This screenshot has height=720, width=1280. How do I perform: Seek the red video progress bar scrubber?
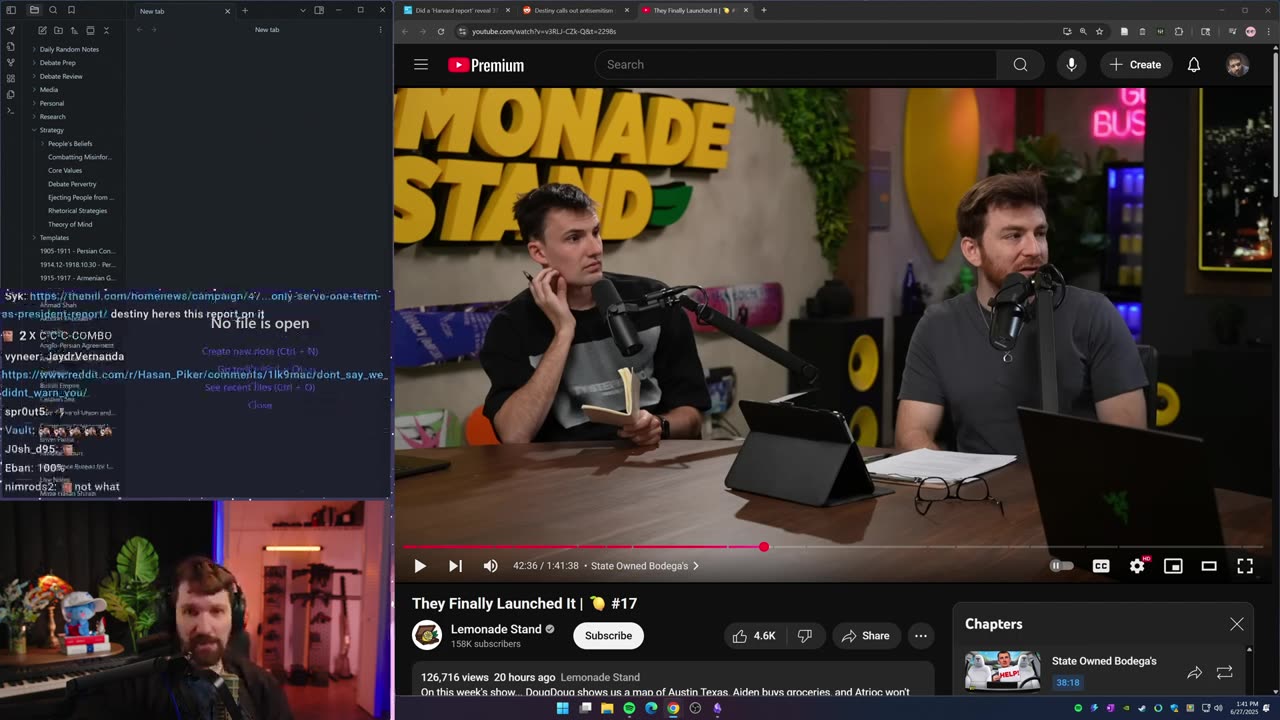coord(764,547)
